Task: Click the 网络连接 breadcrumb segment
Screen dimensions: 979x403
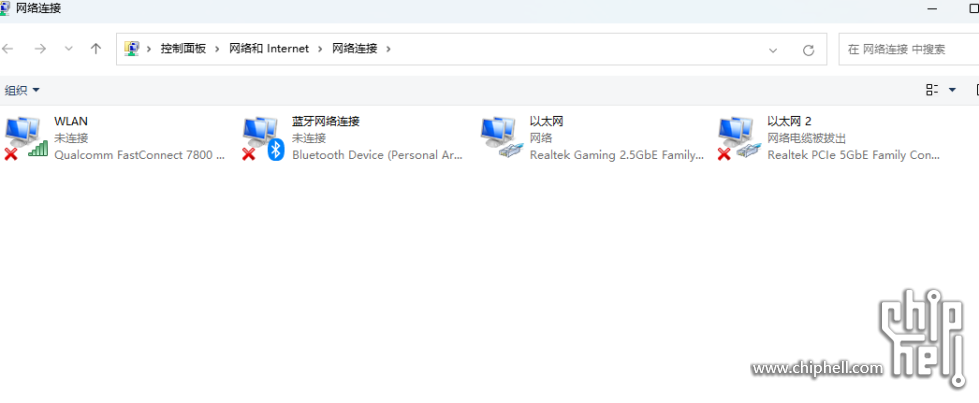Action: point(355,49)
